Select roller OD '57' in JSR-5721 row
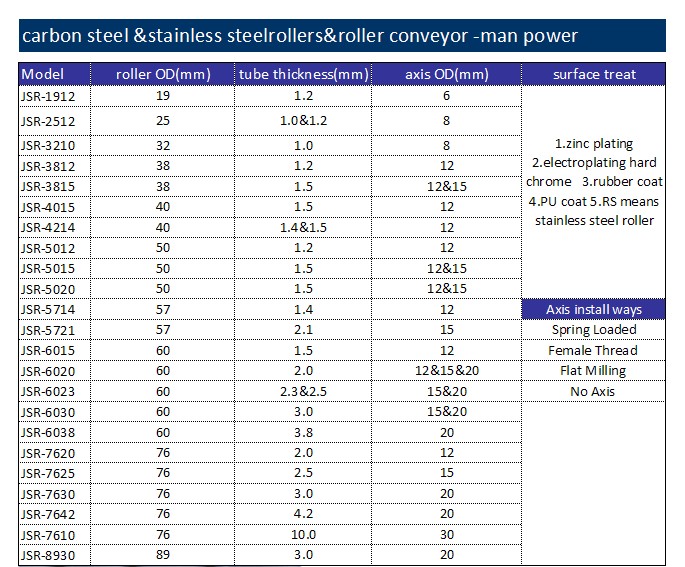Viewport: 685px width, 567px height. pos(163,330)
